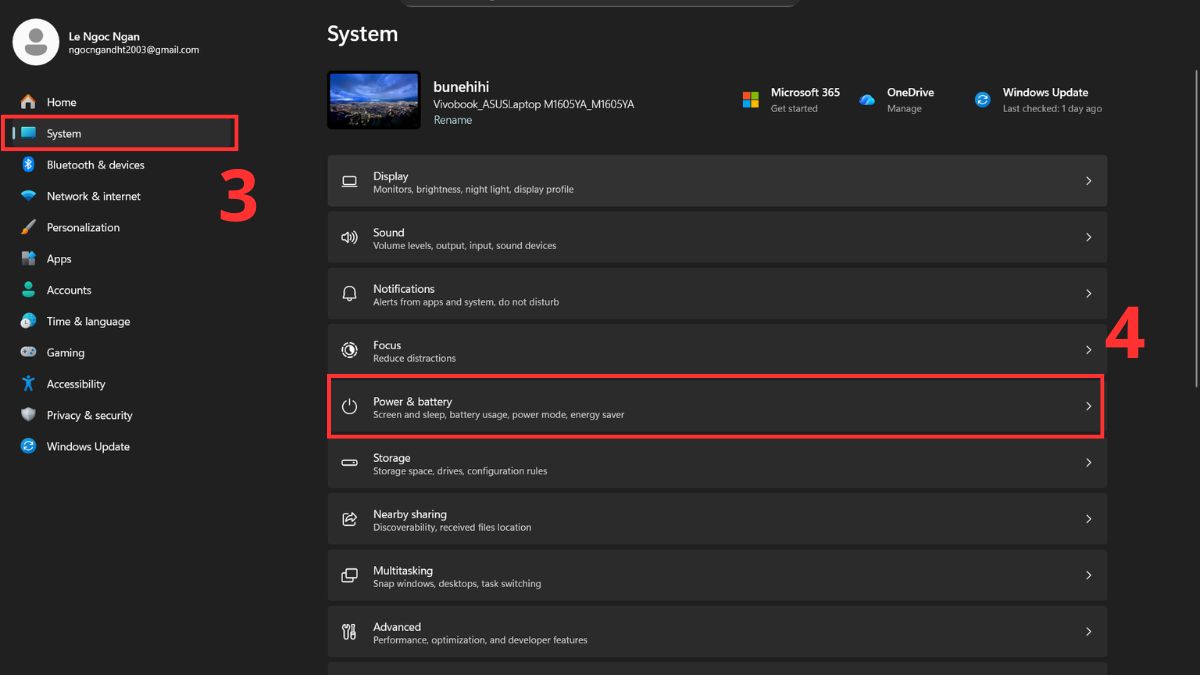Click the Gaming controller icon
Viewport: 1200px width, 675px height.
point(28,352)
